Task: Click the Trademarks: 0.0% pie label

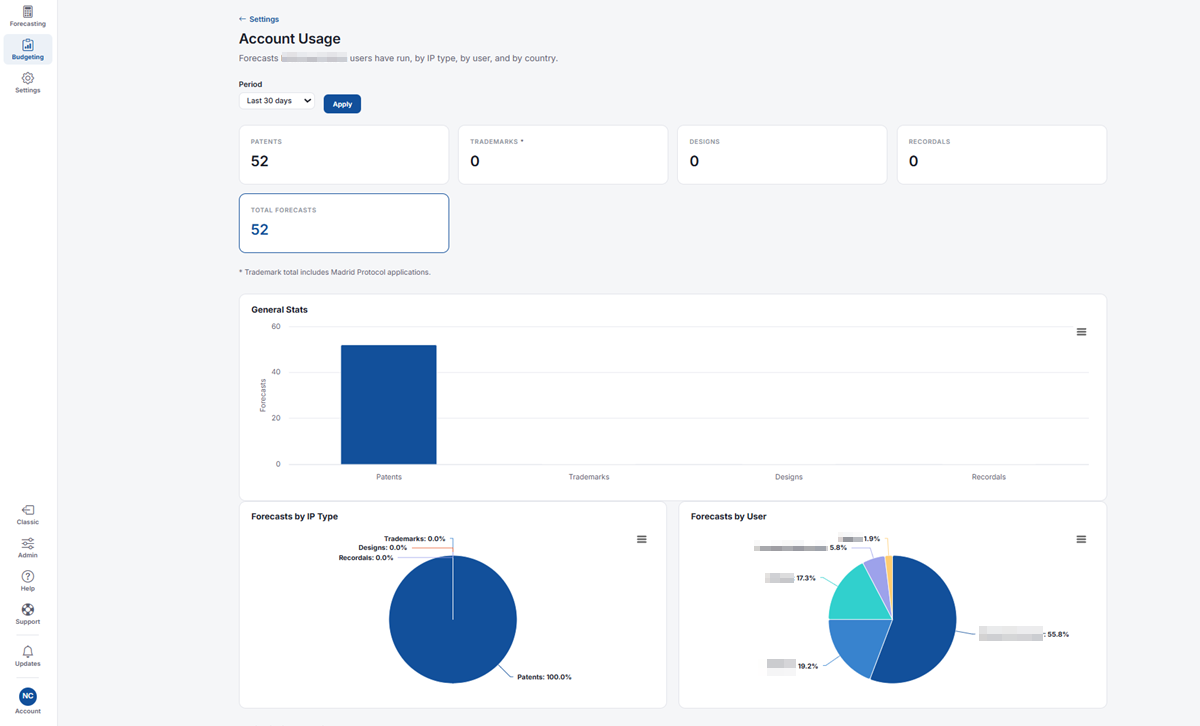Action: coord(414,539)
